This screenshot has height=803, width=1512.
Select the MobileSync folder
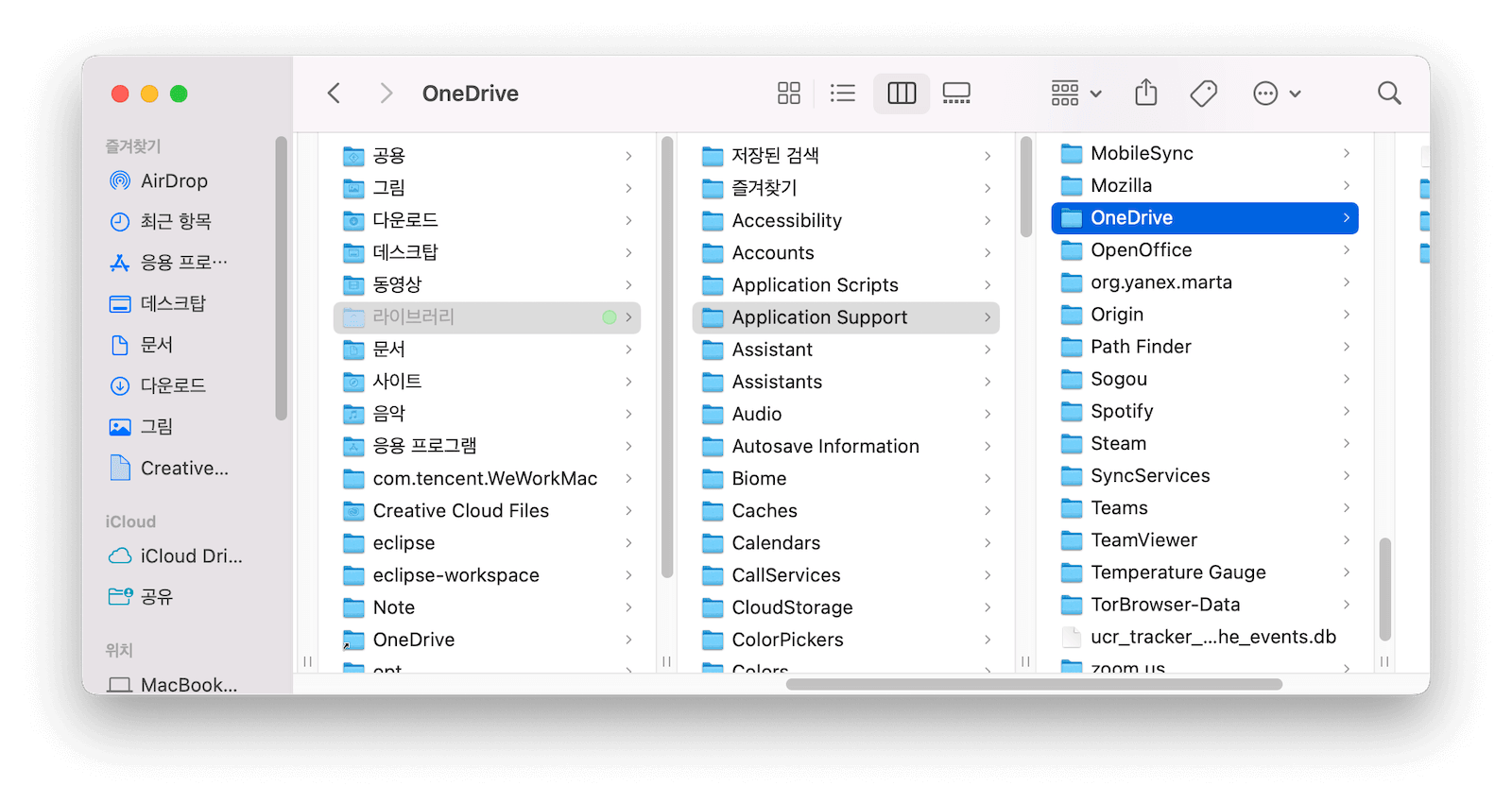(x=1205, y=153)
